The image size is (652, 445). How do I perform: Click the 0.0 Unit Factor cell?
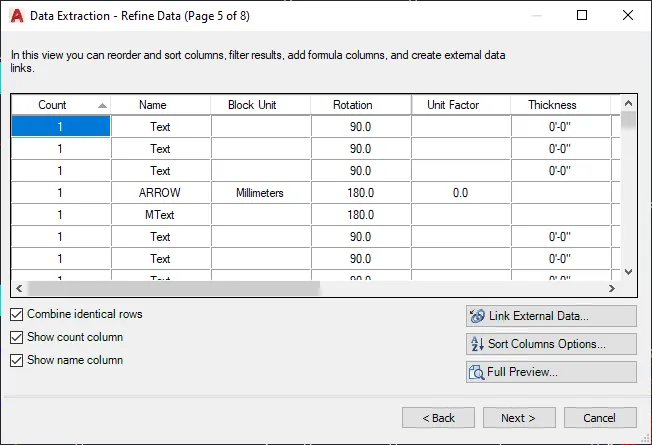coord(461,193)
